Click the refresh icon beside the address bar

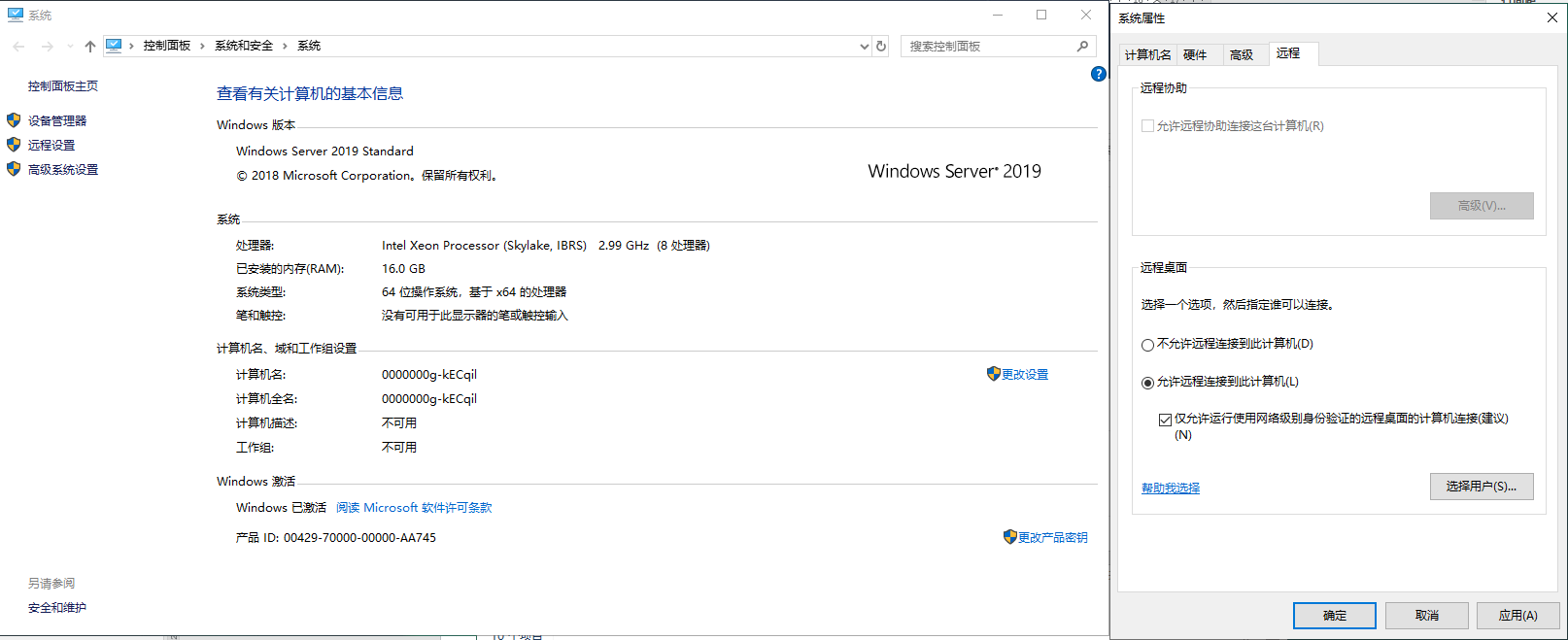pos(881,46)
